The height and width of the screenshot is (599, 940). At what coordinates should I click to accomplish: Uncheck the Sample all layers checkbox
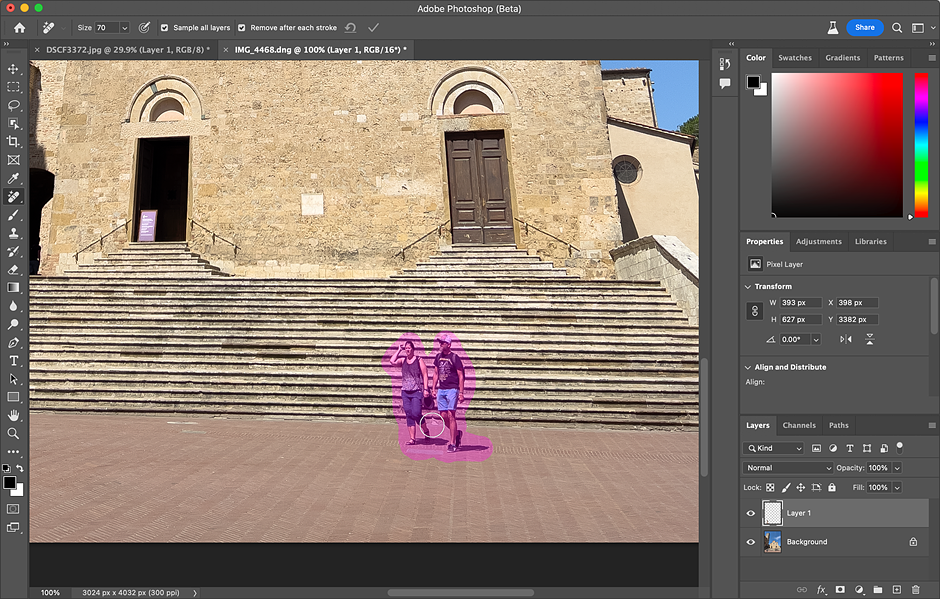[x=165, y=28]
